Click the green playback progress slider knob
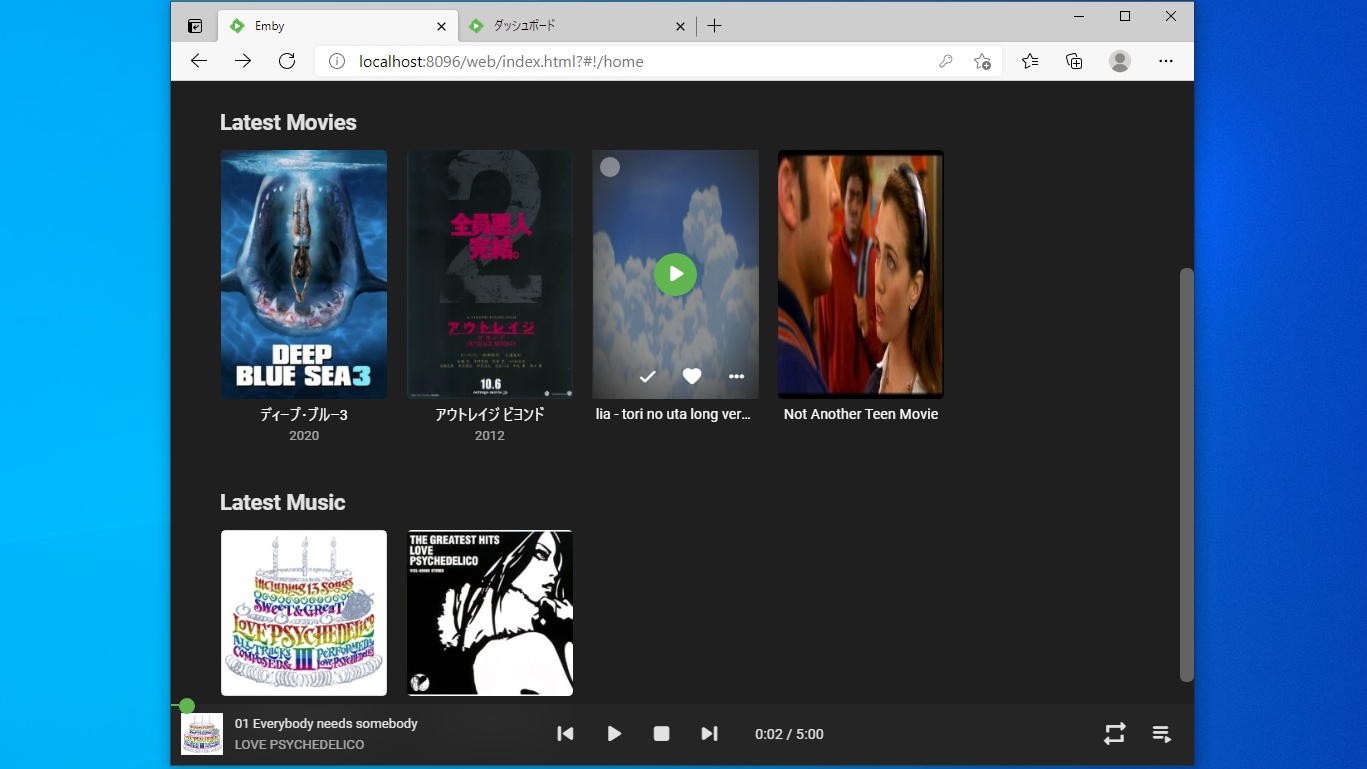 tap(186, 707)
